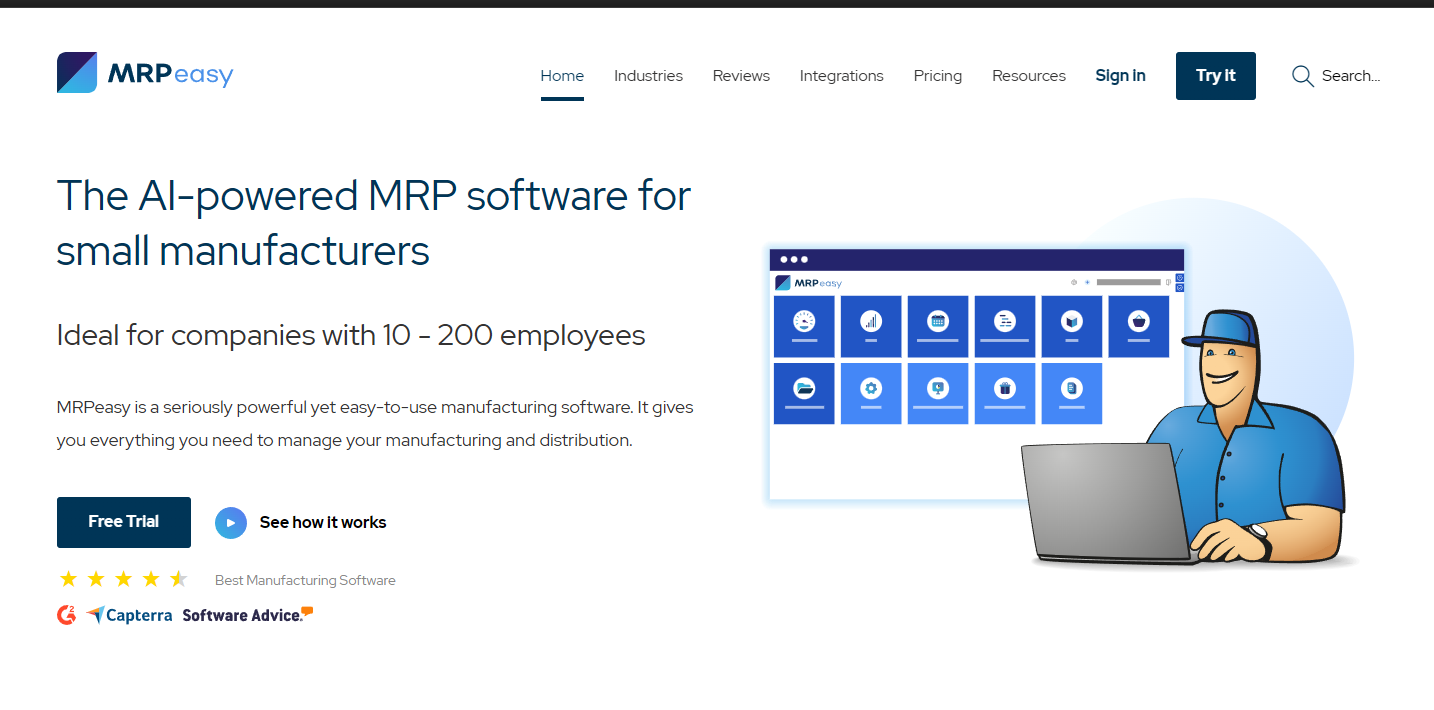Focus the Search... input field
The image size is (1434, 710).
coord(1351,76)
